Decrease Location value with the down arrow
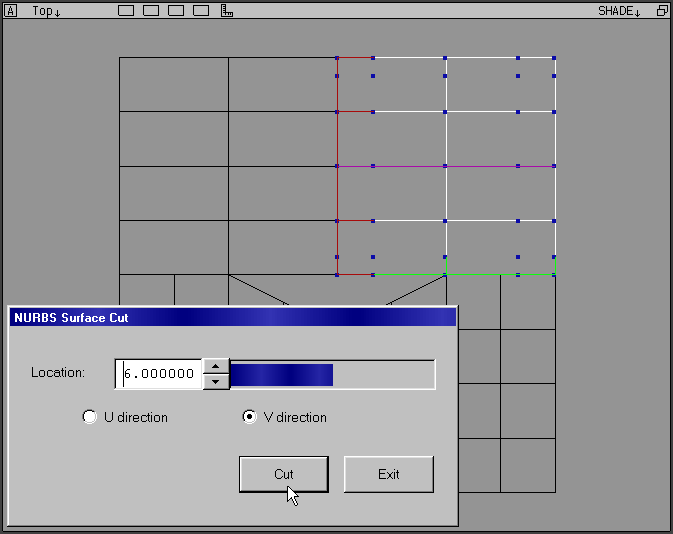This screenshot has height=534, width=673. 216,381
